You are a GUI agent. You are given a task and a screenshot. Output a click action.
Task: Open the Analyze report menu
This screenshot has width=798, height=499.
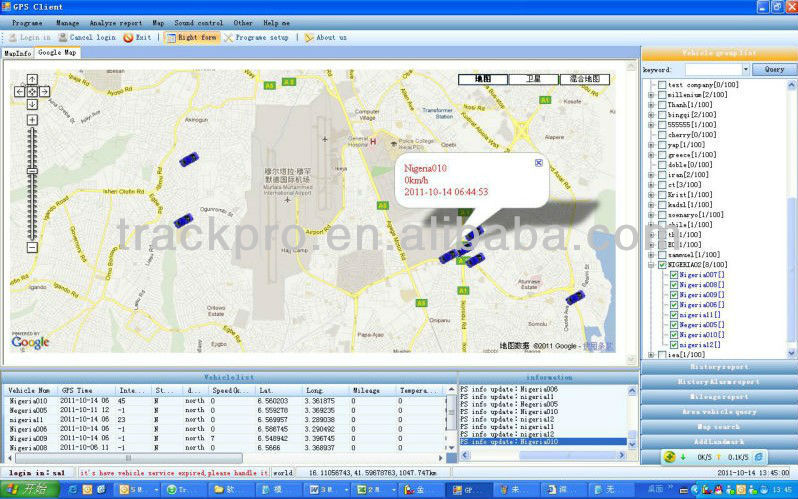(x=115, y=22)
